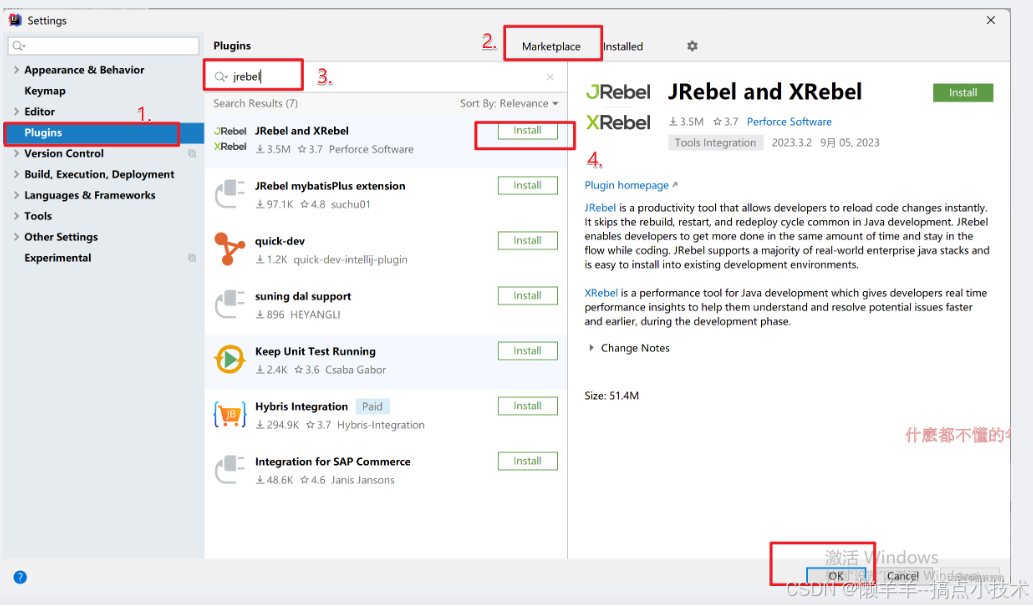Focus the plugin search field containing jrebel
The image size is (1033, 607).
[385, 77]
